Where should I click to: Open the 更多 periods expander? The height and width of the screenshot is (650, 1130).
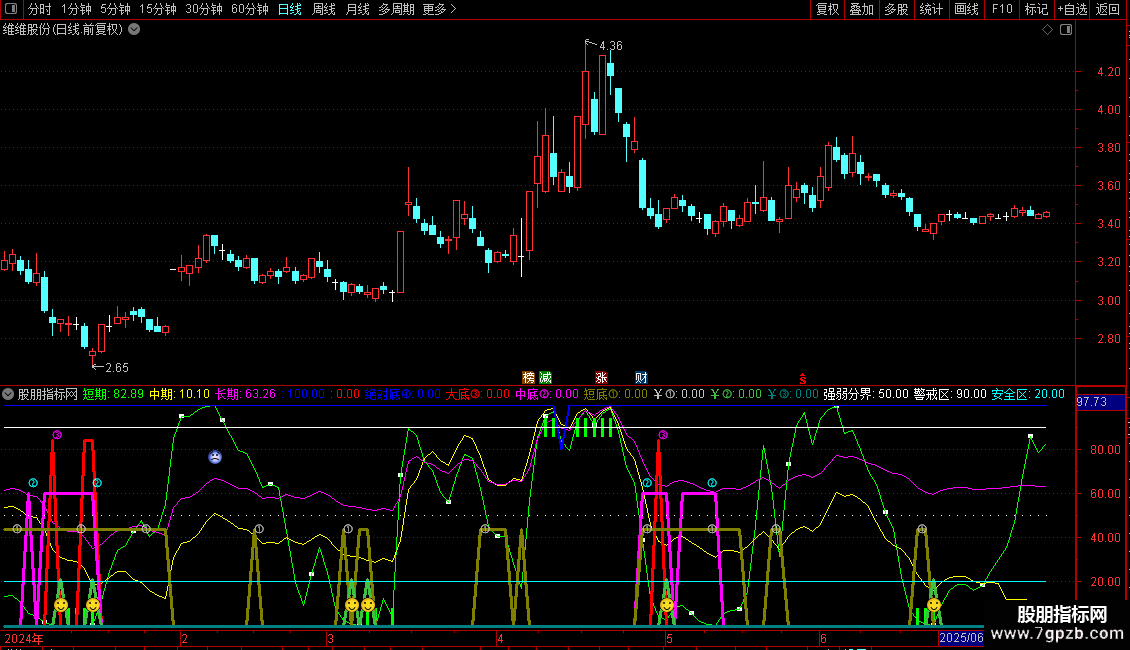click(439, 9)
